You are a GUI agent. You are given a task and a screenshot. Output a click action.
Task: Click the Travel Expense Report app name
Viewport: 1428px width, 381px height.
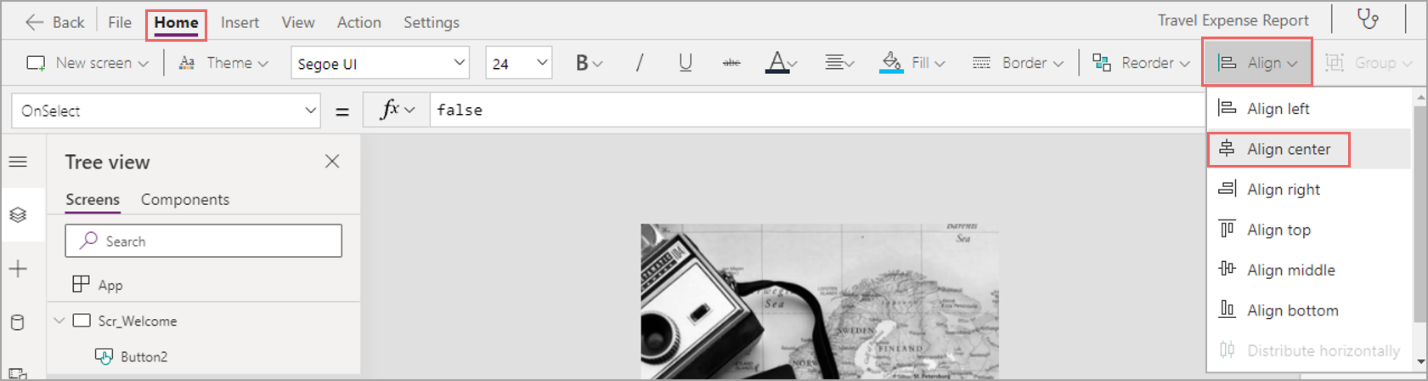[x=1233, y=20]
